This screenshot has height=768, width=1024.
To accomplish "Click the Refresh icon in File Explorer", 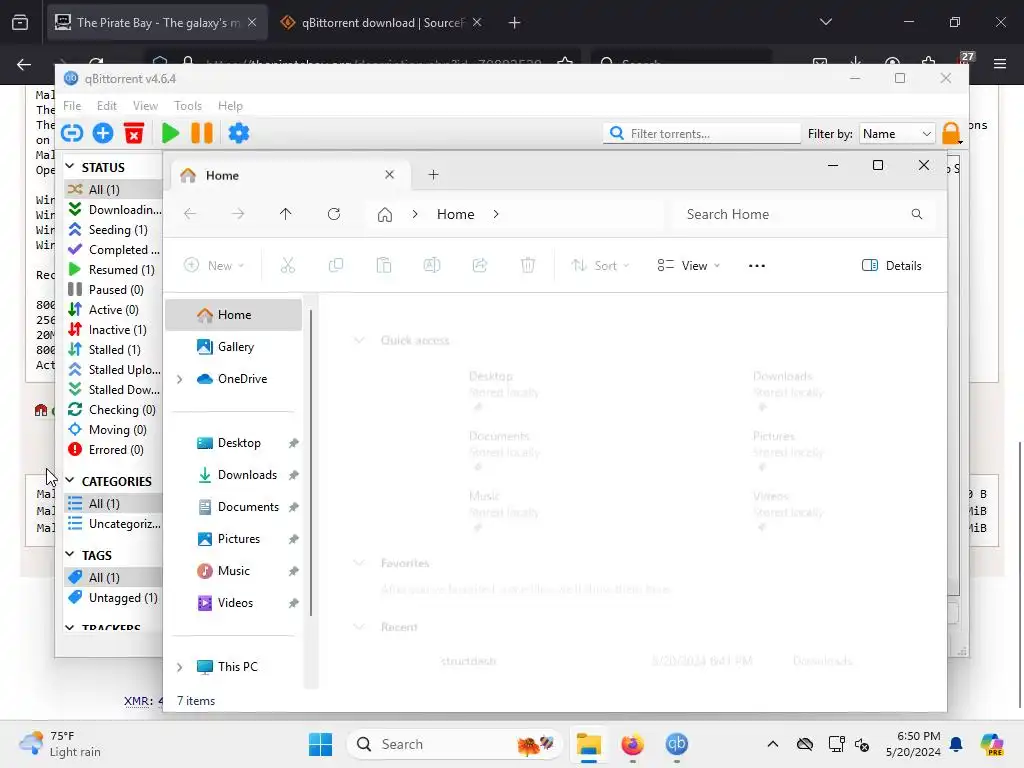I will [x=334, y=214].
